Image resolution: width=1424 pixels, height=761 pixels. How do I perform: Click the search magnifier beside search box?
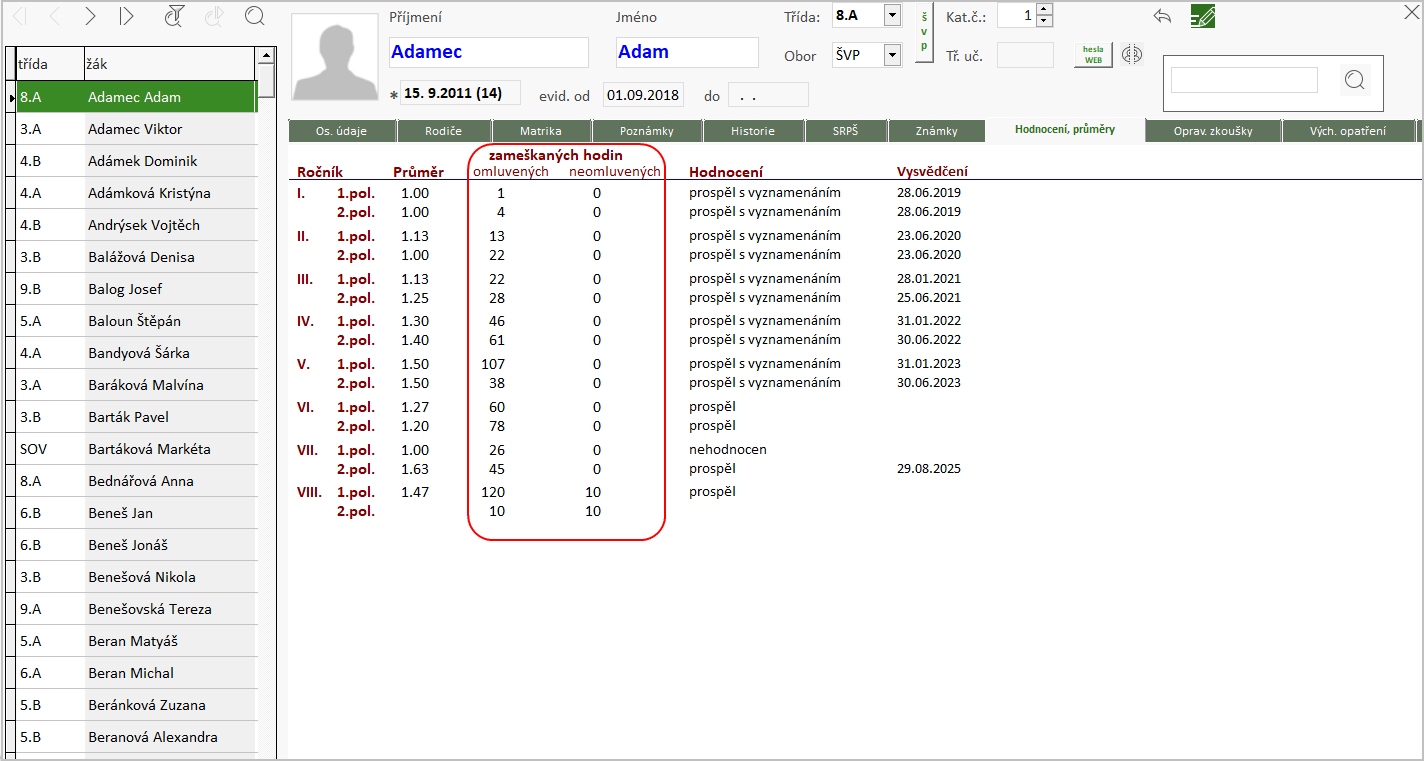pos(1355,80)
